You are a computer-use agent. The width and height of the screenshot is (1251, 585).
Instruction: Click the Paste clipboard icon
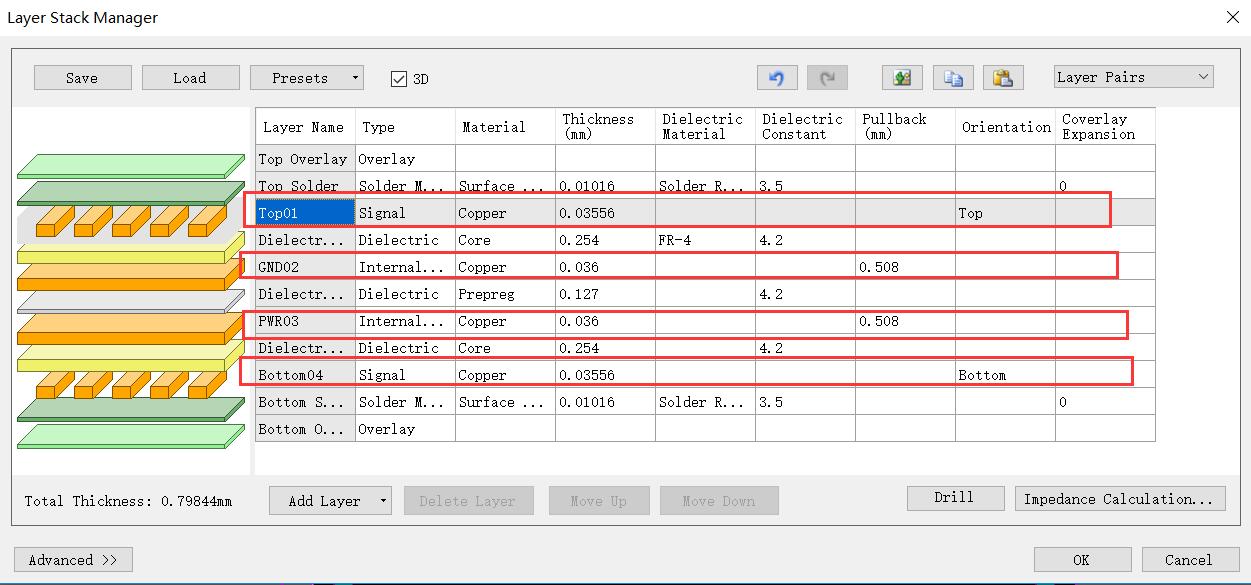[x=1003, y=78]
